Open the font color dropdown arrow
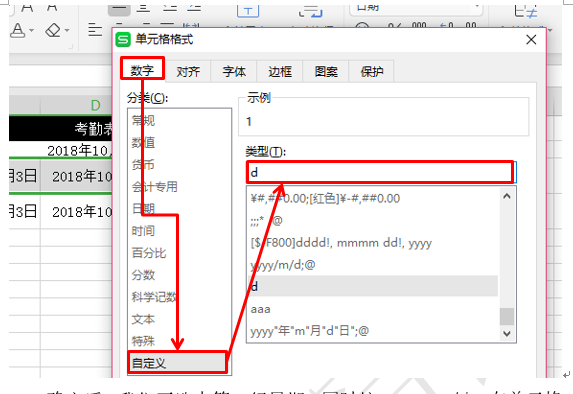 (x=31, y=31)
